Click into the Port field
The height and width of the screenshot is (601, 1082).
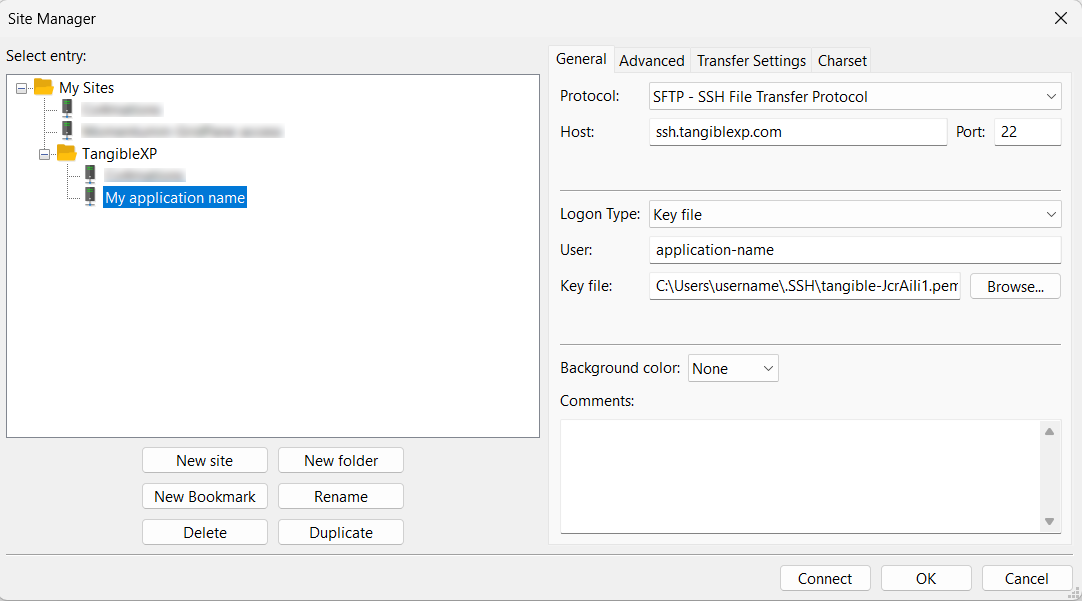1027,132
